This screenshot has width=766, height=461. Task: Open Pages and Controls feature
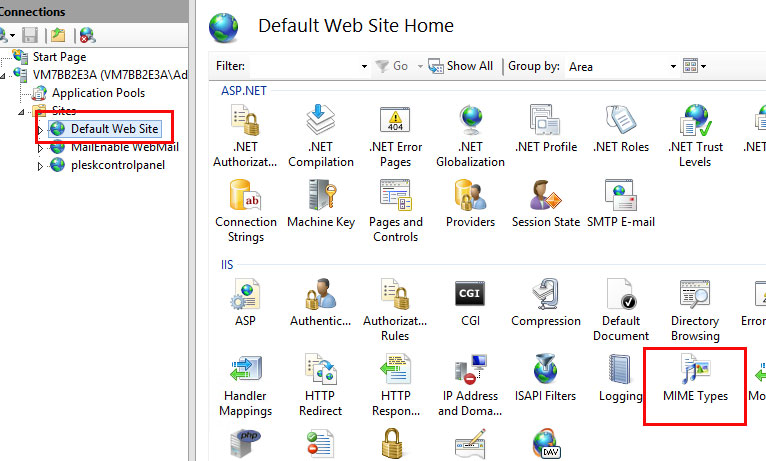click(x=396, y=211)
